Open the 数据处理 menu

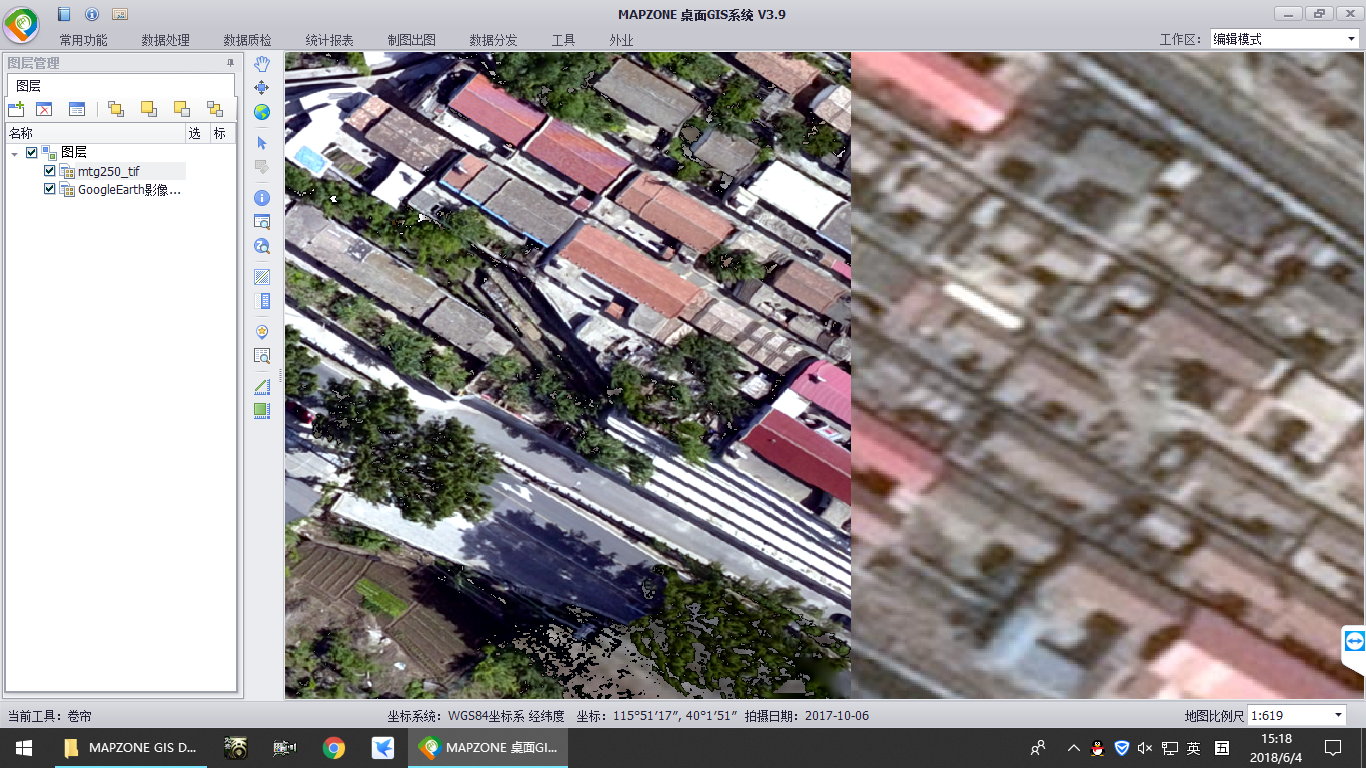coord(165,41)
